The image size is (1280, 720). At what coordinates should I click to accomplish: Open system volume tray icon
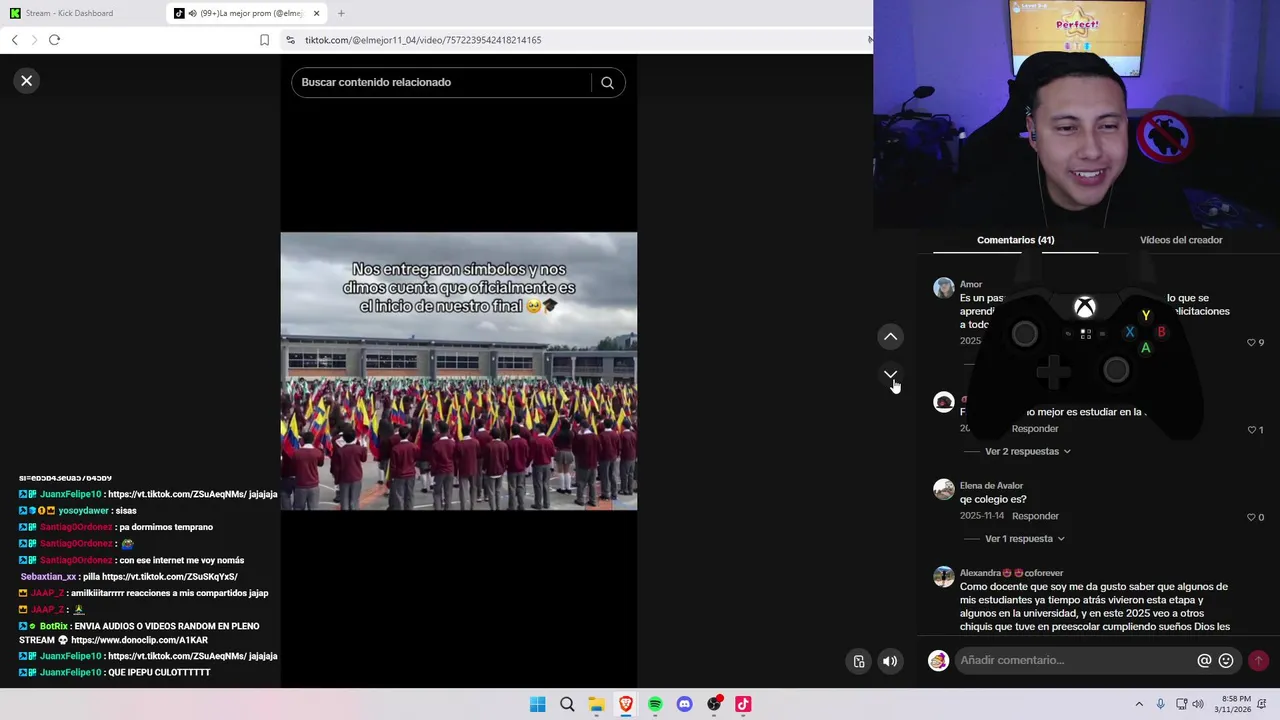click(1198, 704)
